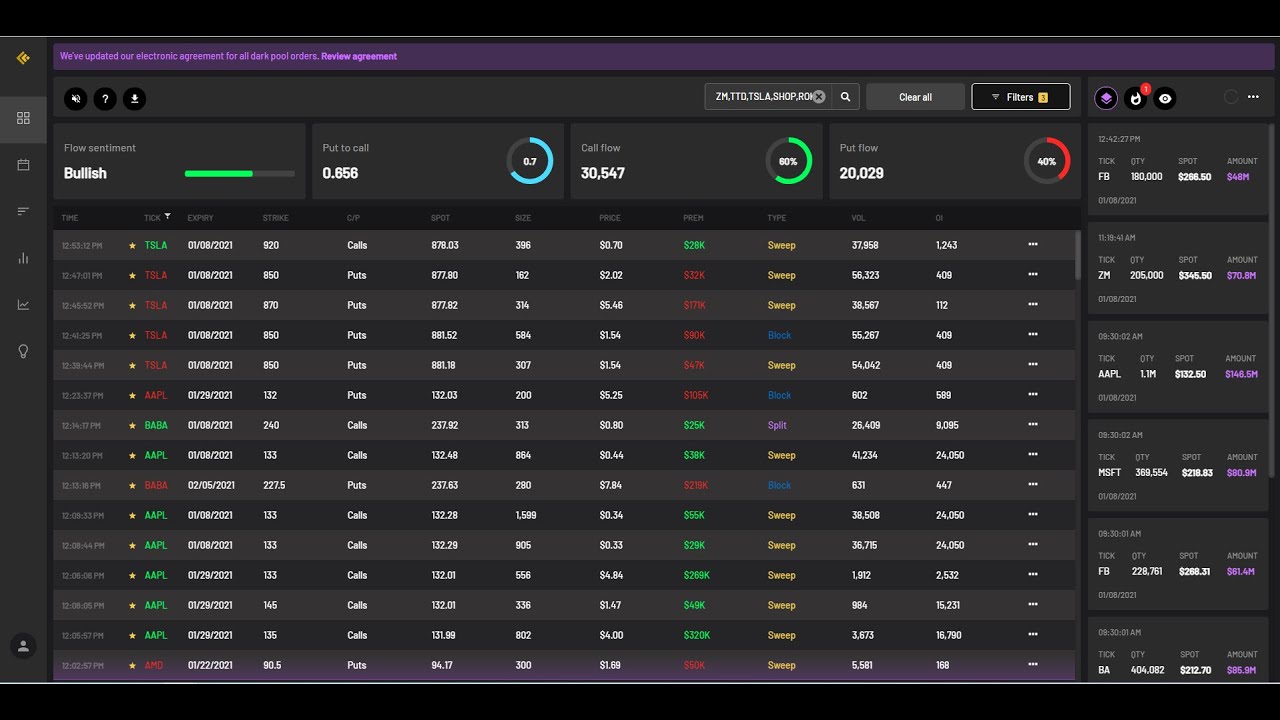
Task: Open the dashboard grid view in the sidebar
Action: coord(23,118)
